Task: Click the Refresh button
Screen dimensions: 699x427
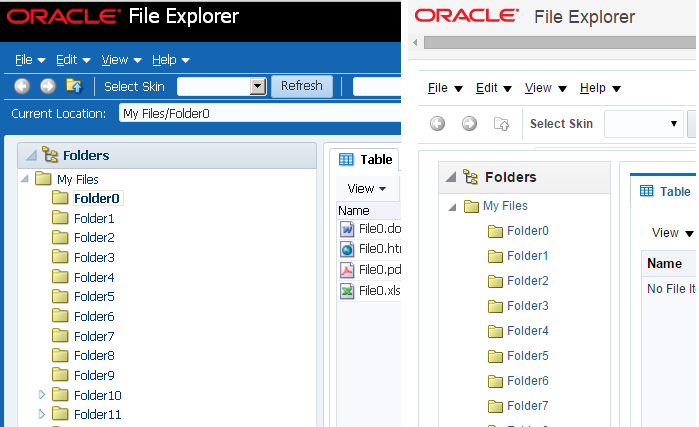Action: (x=302, y=86)
